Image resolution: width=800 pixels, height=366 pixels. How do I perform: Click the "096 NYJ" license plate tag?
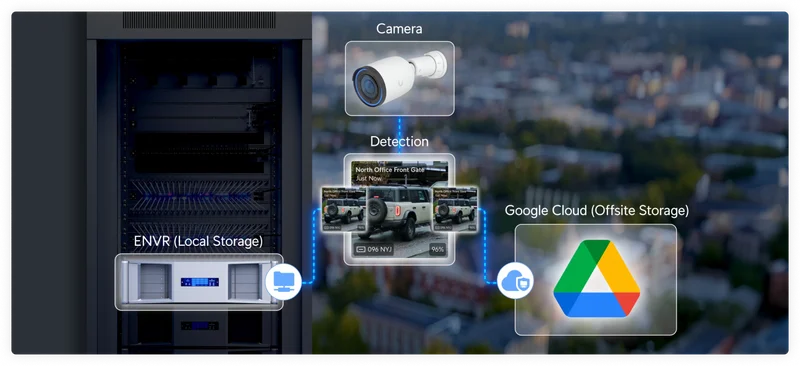tap(374, 250)
